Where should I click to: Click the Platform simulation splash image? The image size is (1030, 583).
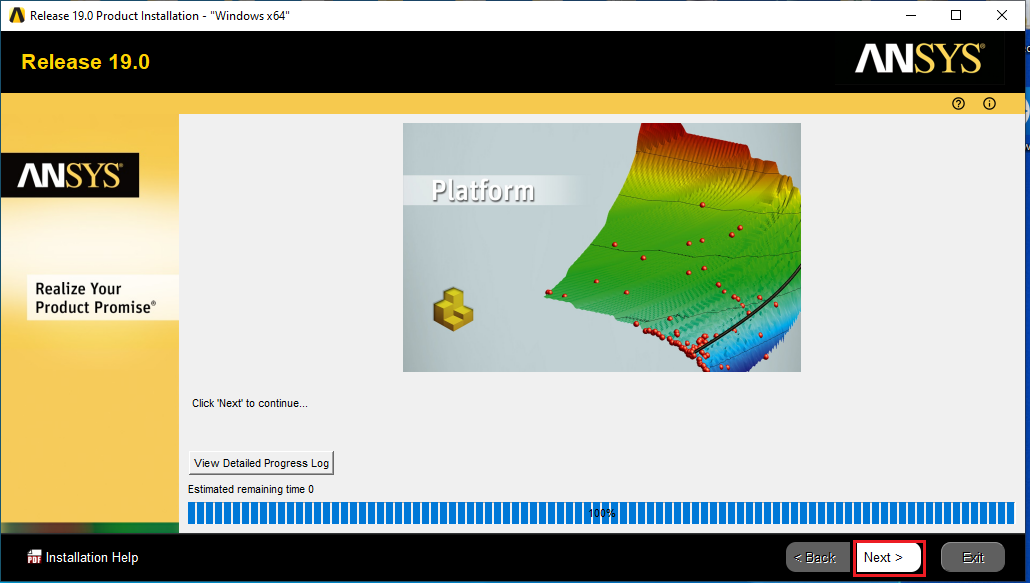(602, 248)
